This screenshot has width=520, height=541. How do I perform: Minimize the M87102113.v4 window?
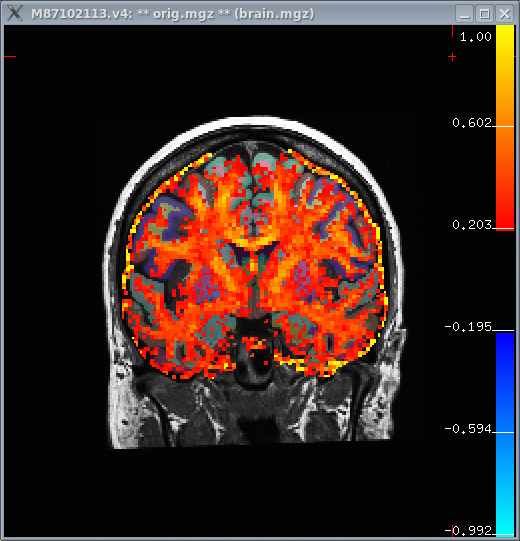click(464, 14)
